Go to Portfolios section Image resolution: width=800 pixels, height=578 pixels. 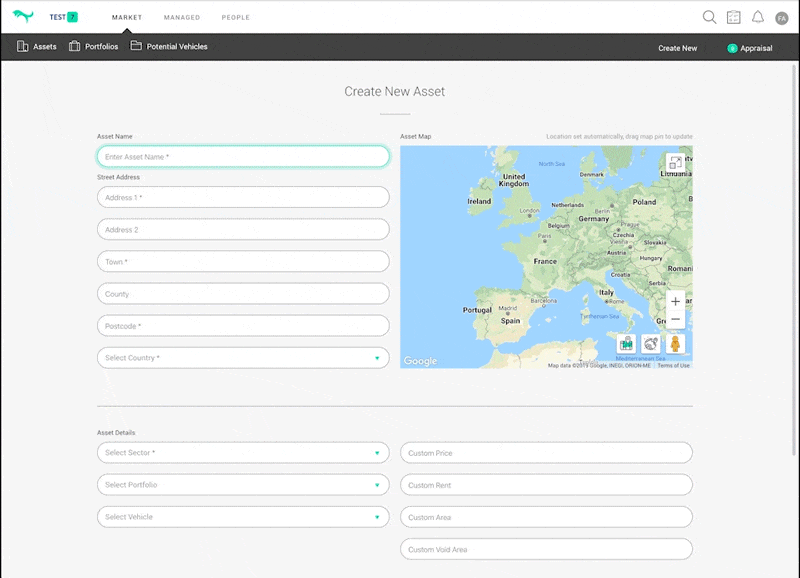[93, 46]
